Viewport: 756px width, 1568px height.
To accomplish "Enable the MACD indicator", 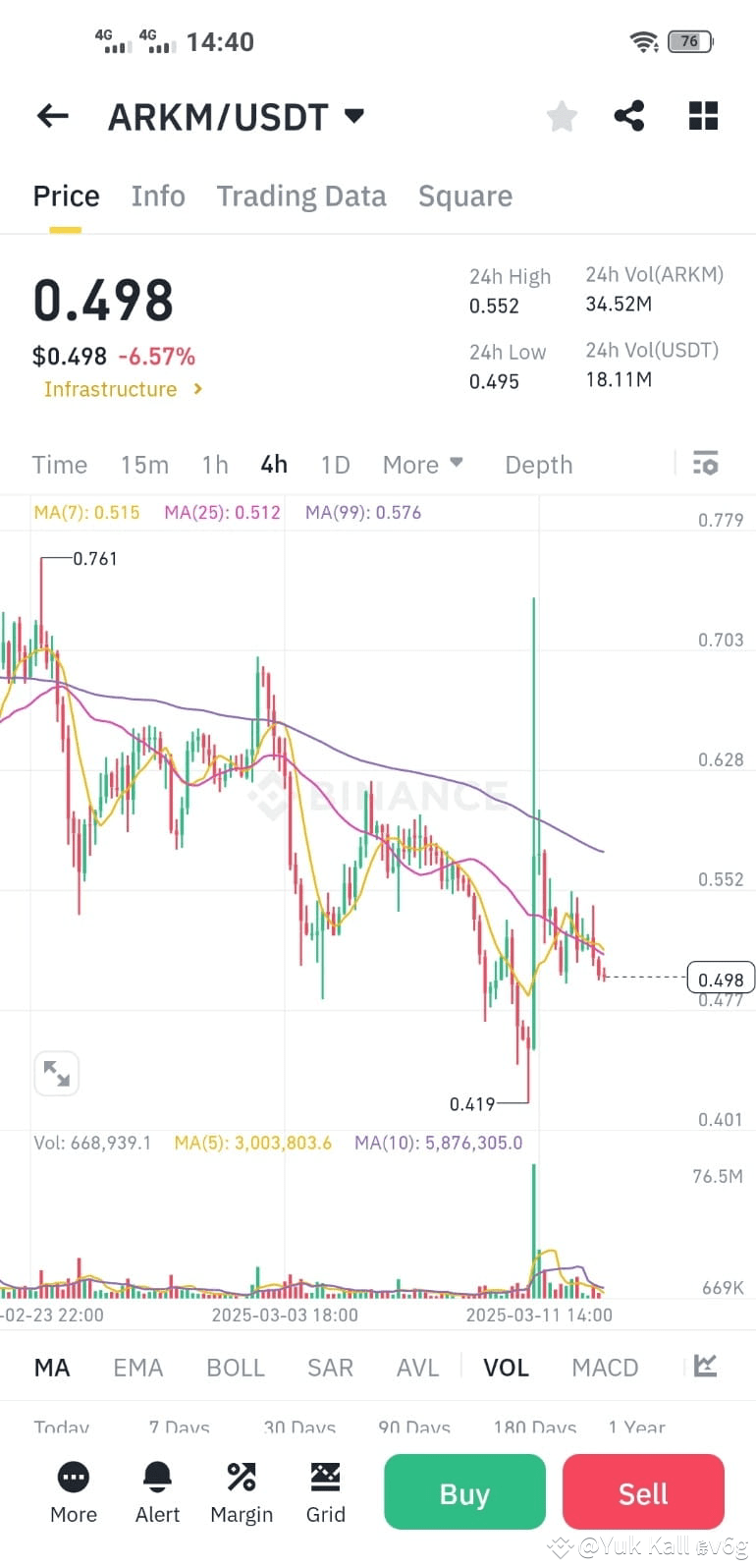I will tap(605, 1367).
